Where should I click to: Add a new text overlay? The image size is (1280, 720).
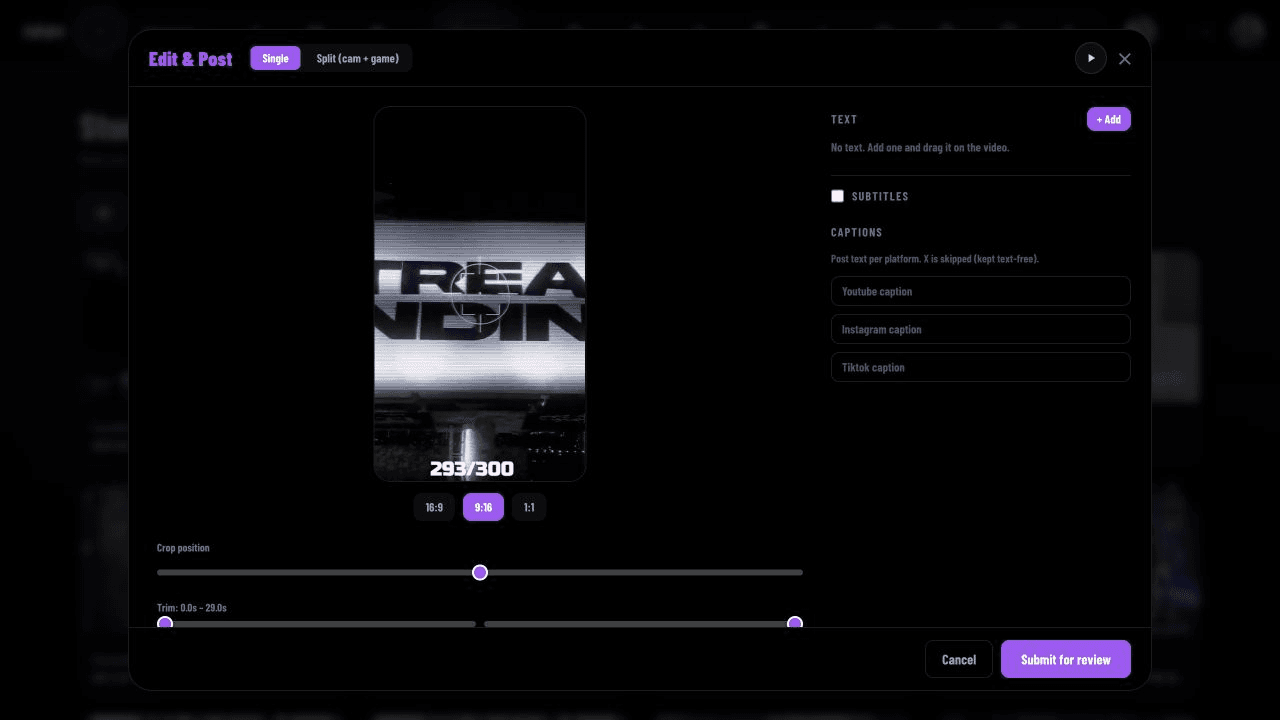click(1109, 119)
